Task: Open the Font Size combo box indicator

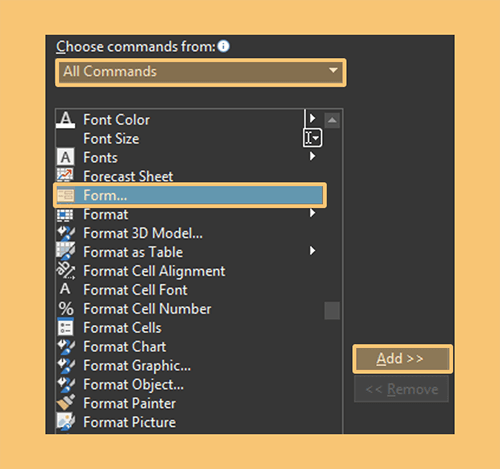Action: pos(312,137)
